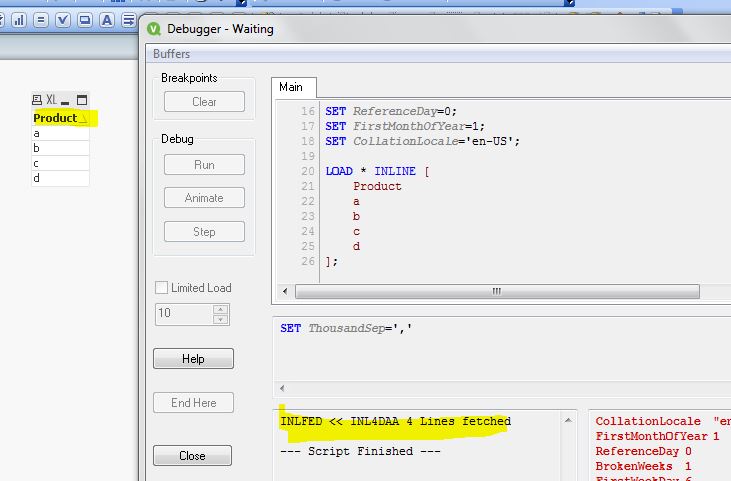Select value 'c' in the Product list box

60,163
